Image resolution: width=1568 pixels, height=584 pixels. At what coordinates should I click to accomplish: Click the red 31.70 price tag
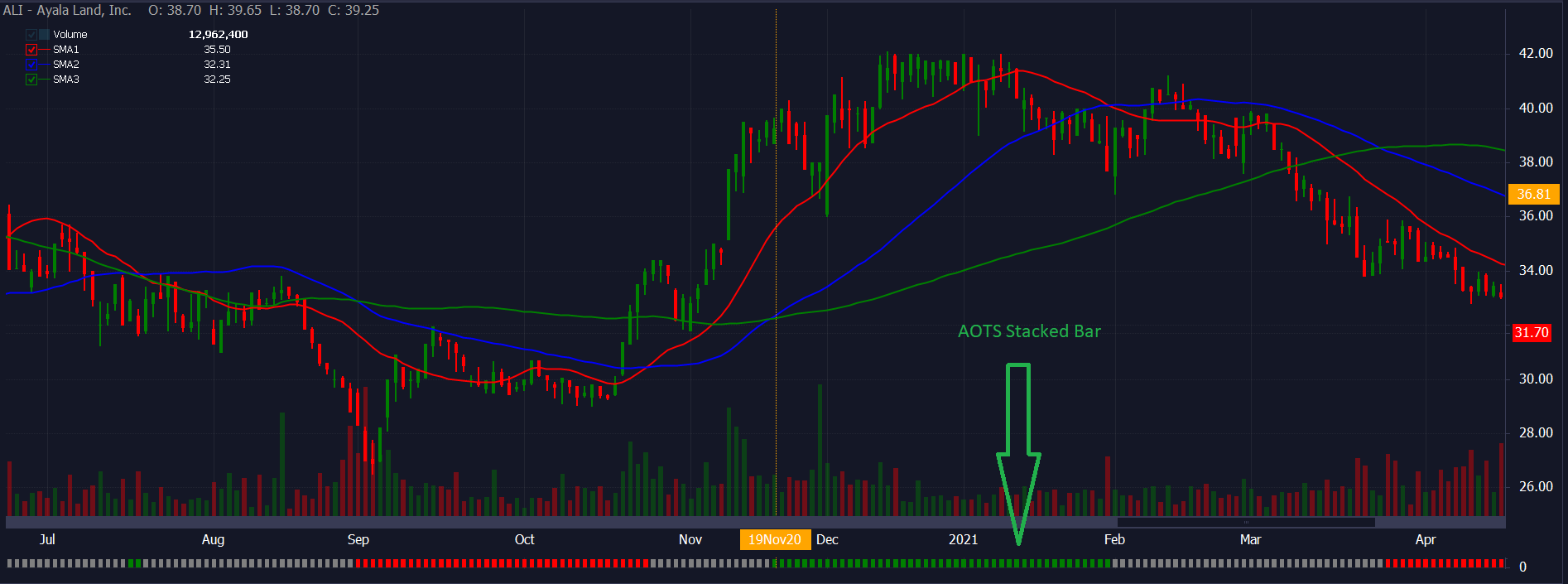tap(1531, 333)
